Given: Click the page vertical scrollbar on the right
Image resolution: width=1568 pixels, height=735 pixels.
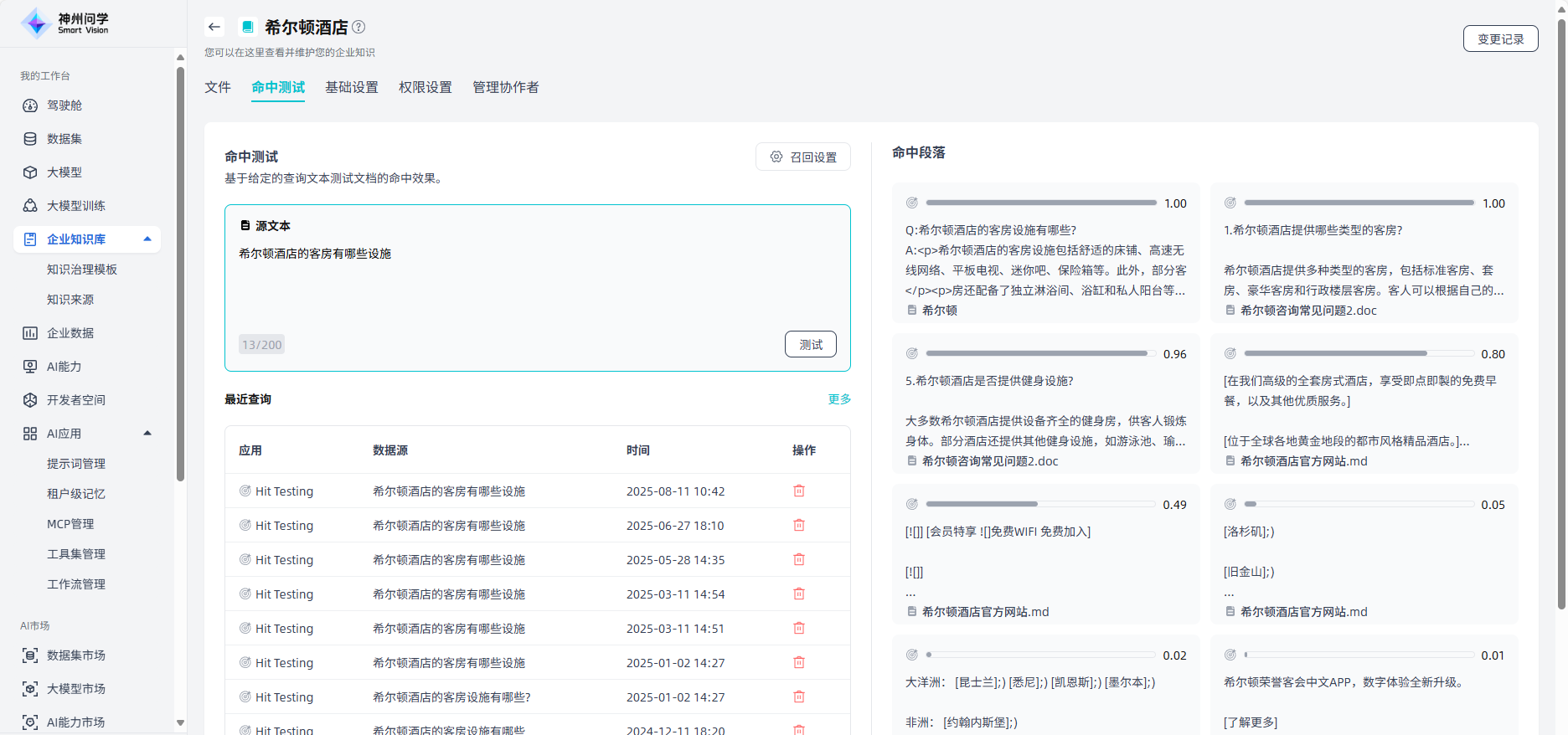Looking at the screenshot, I should [1561, 314].
